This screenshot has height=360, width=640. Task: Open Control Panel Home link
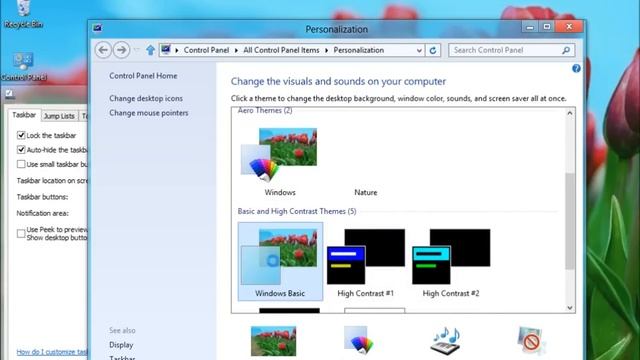click(143, 76)
